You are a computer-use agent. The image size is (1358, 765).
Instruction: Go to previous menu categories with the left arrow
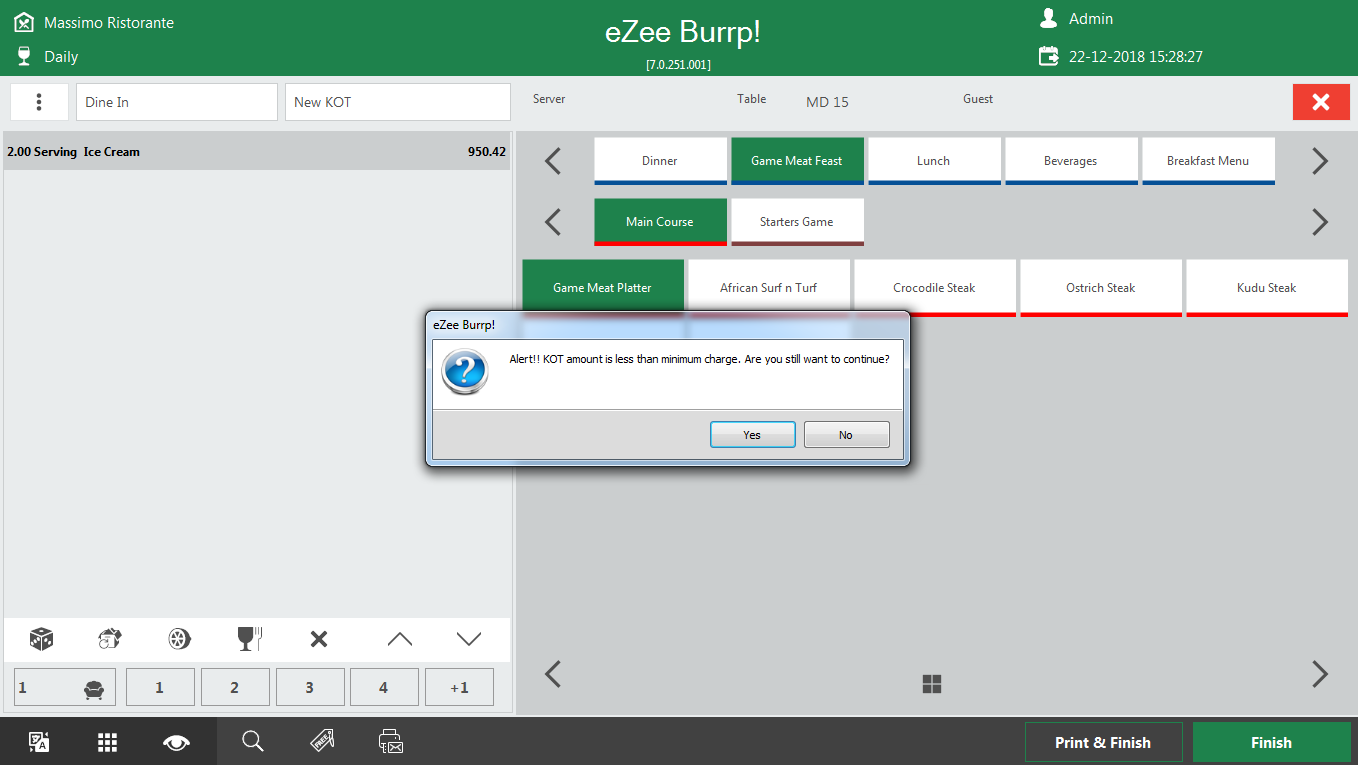(553, 161)
